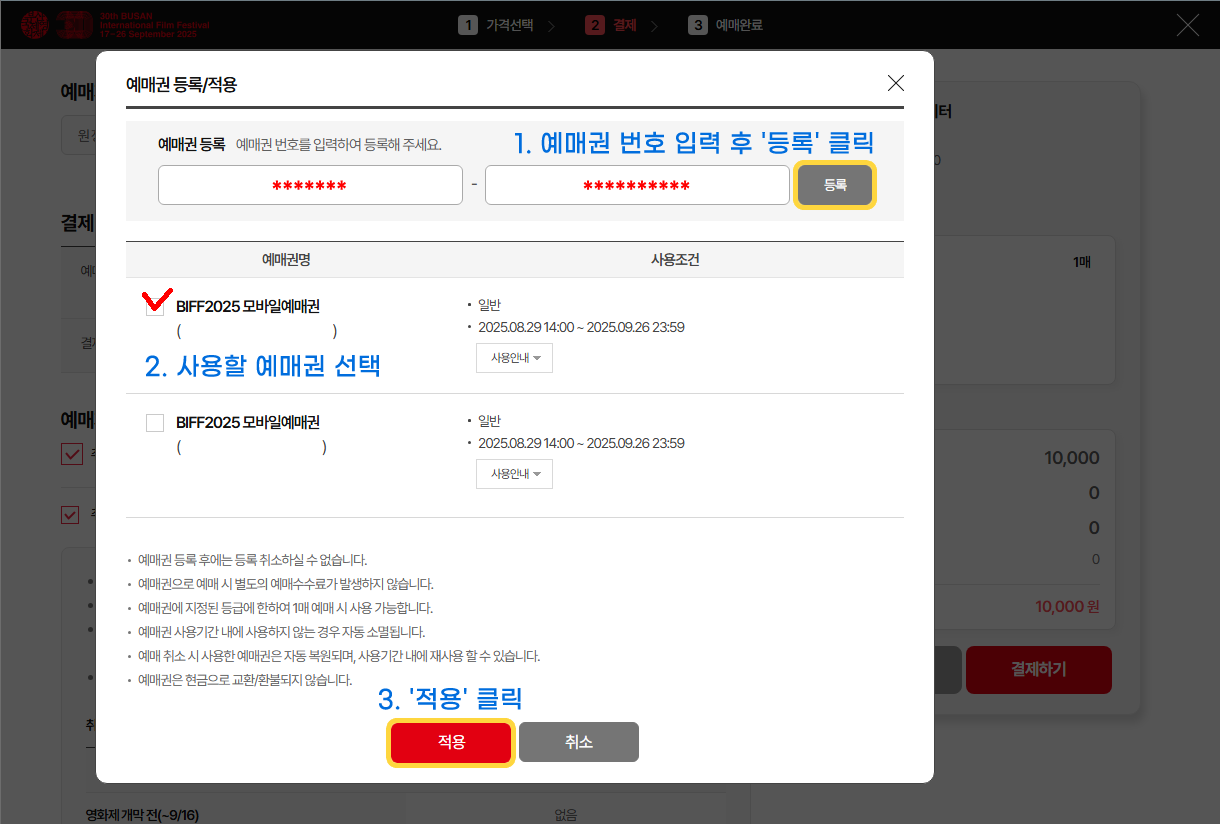Click the total 10,000 원 amount in red
The image size is (1220, 824).
click(1067, 606)
